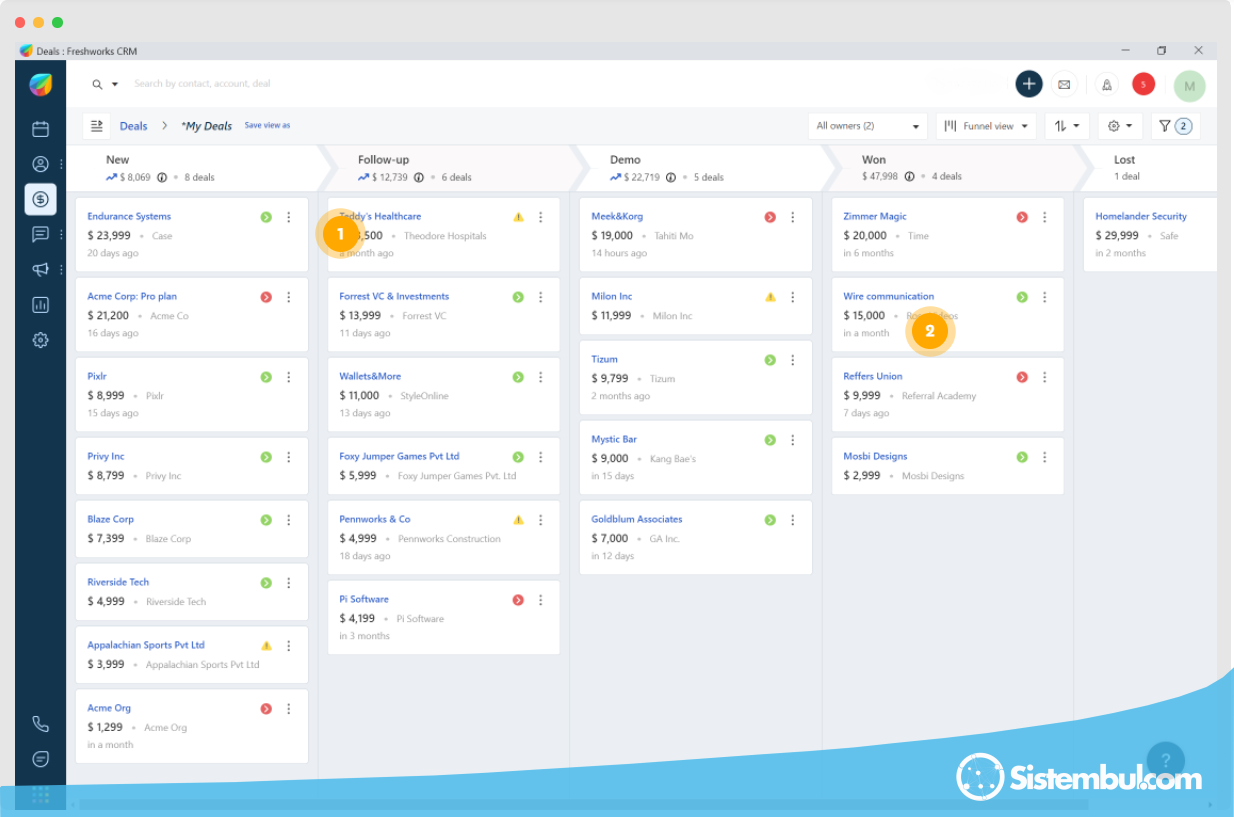Select the Follow-up stage header

[448, 168]
